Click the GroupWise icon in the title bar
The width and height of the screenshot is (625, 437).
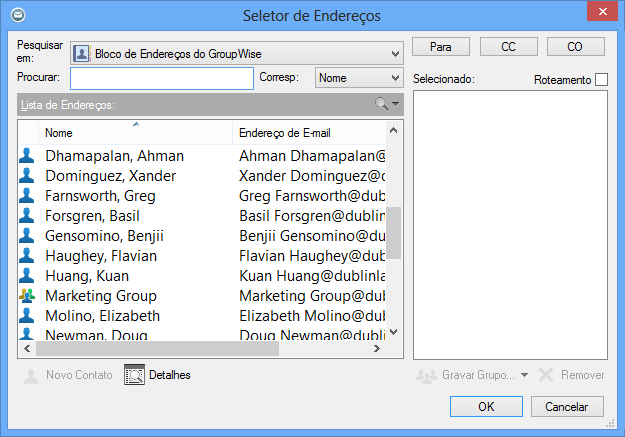(x=15, y=15)
